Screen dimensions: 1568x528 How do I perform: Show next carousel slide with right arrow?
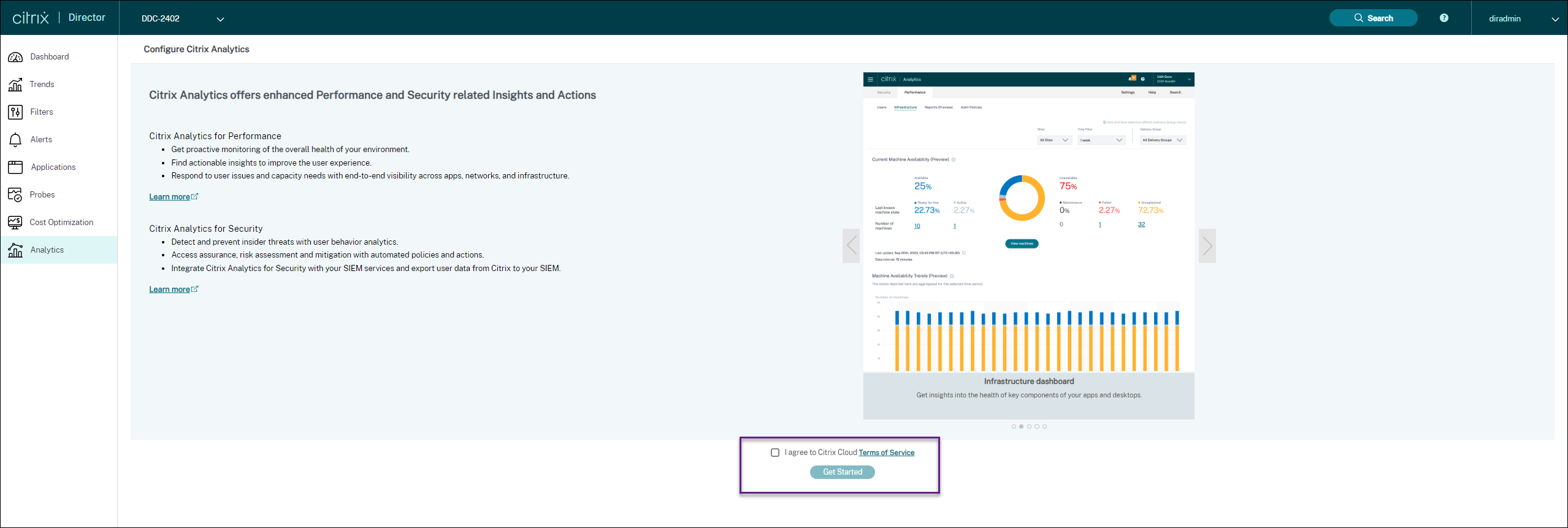1207,246
